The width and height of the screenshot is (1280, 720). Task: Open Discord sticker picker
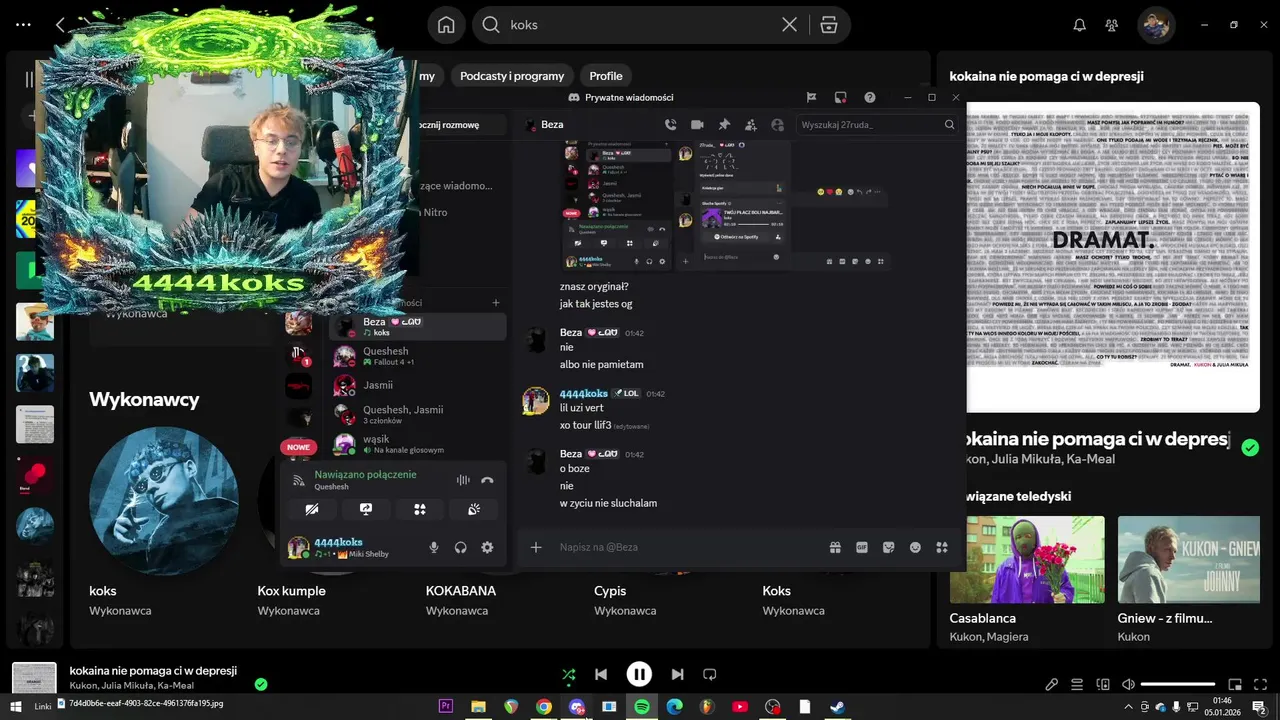(x=888, y=547)
